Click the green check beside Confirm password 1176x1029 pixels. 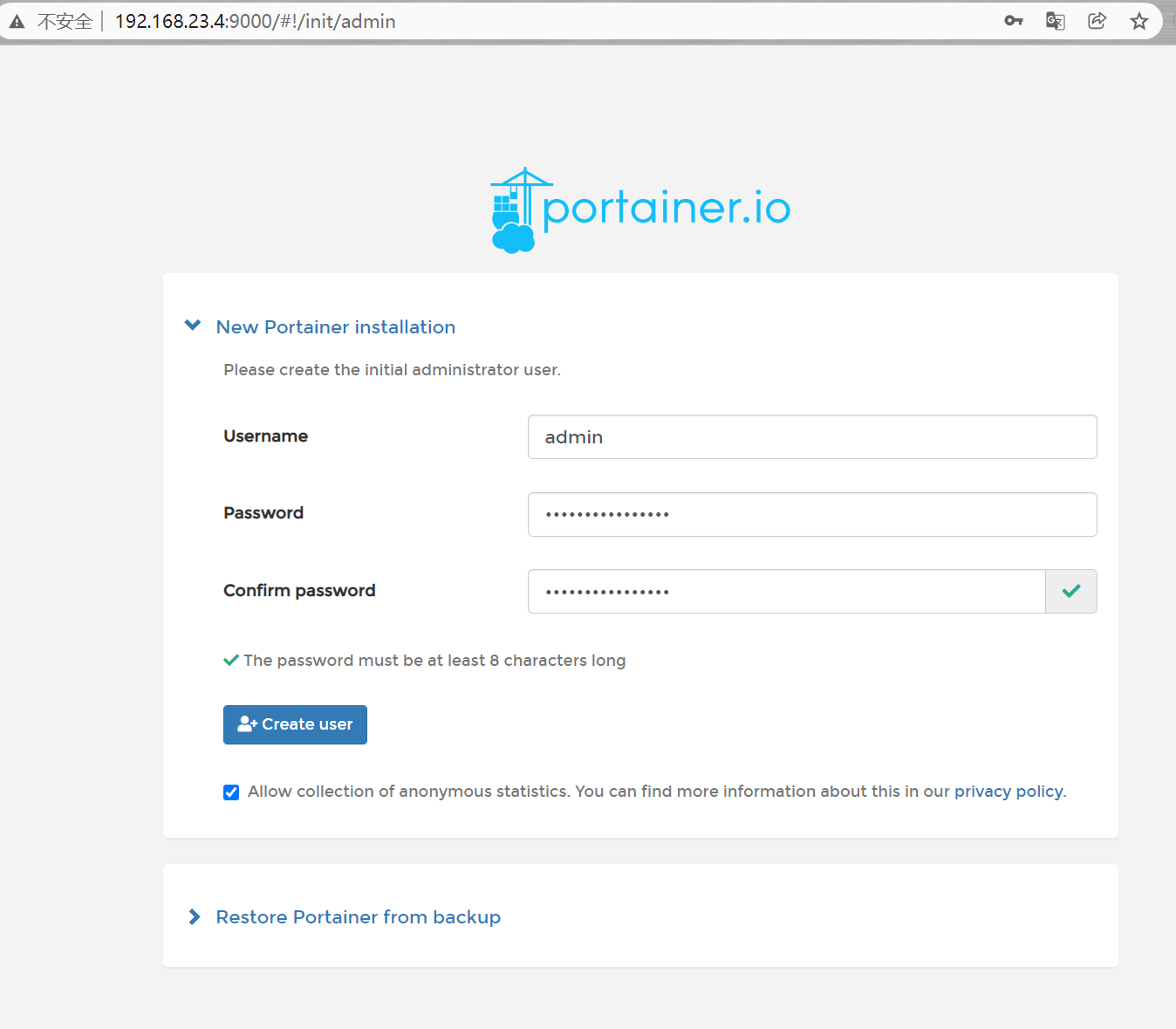pyautogui.click(x=1071, y=592)
